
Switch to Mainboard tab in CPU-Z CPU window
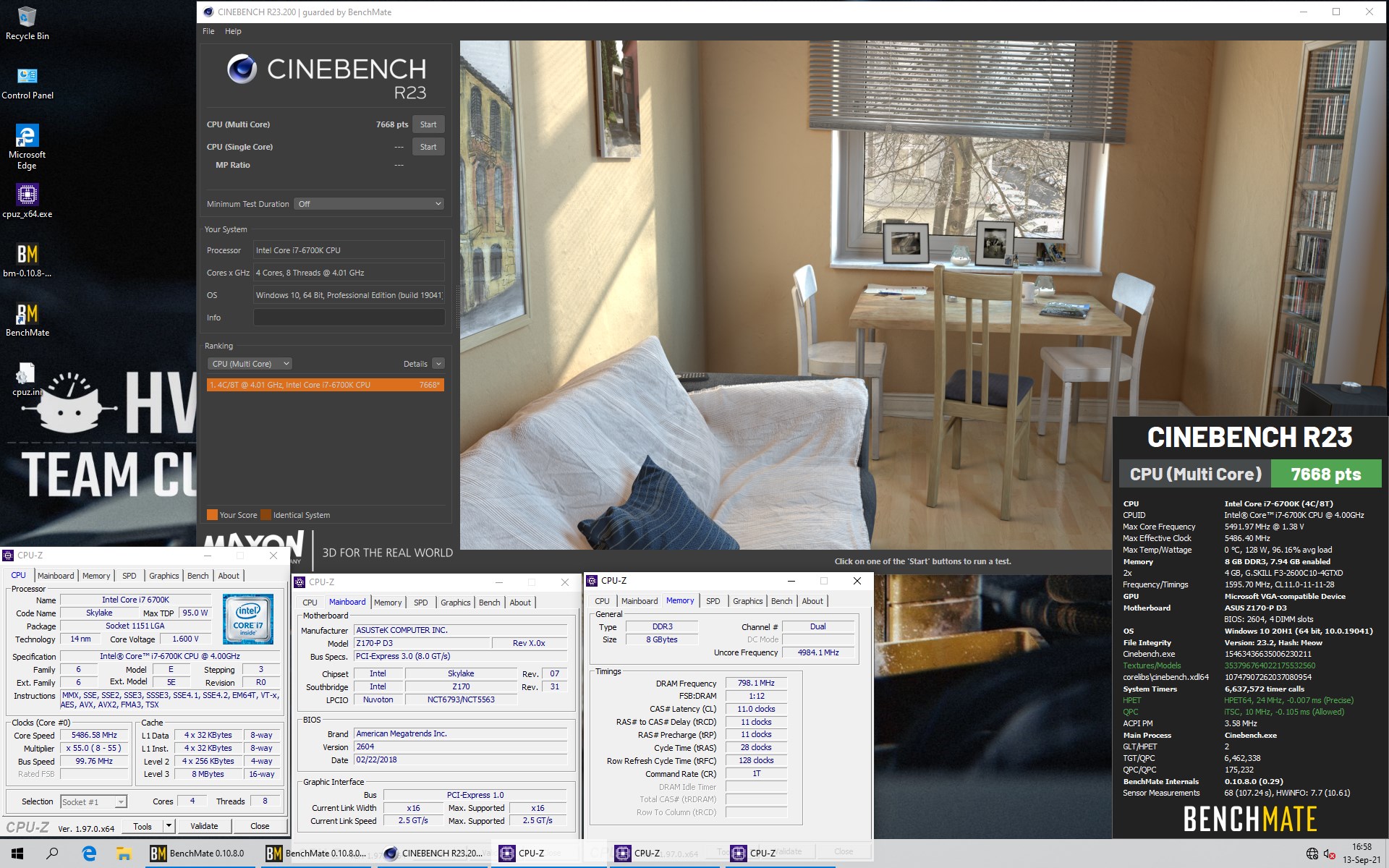[x=56, y=576]
